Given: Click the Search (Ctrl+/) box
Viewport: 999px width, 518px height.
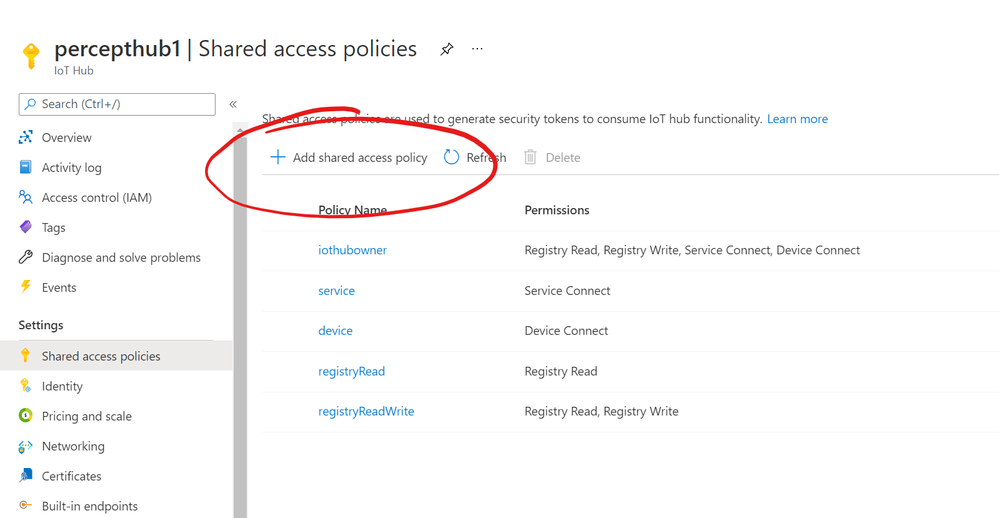Looking at the screenshot, I should tap(117, 104).
